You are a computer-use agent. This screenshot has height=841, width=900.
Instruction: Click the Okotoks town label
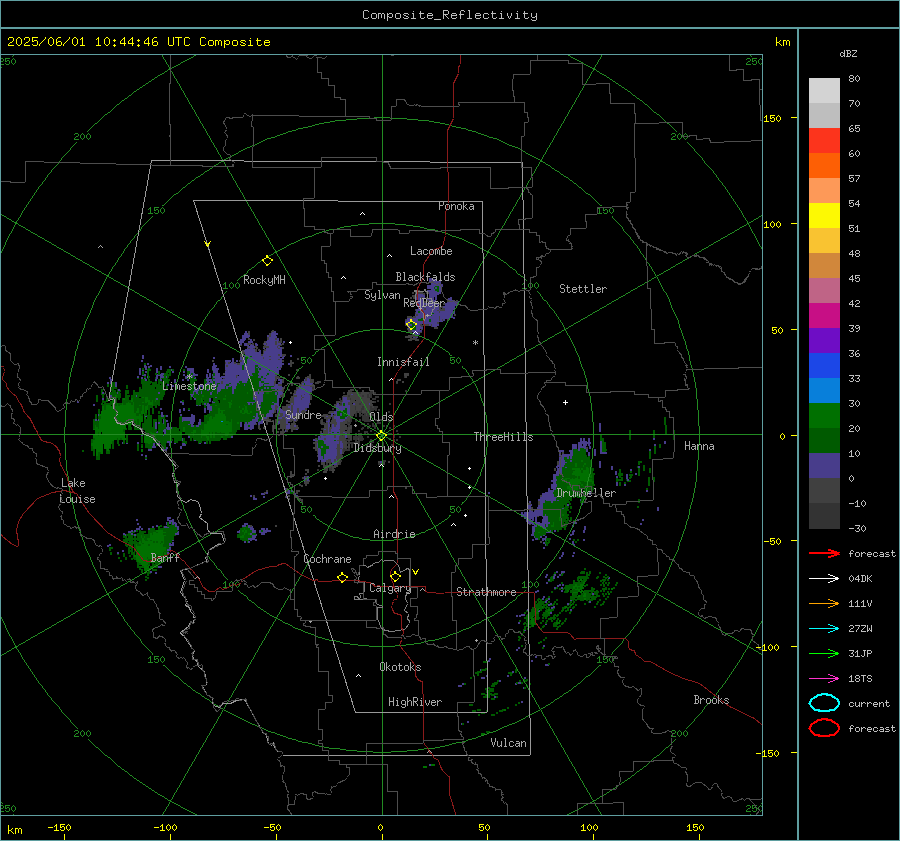pyautogui.click(x=400, y=667)
